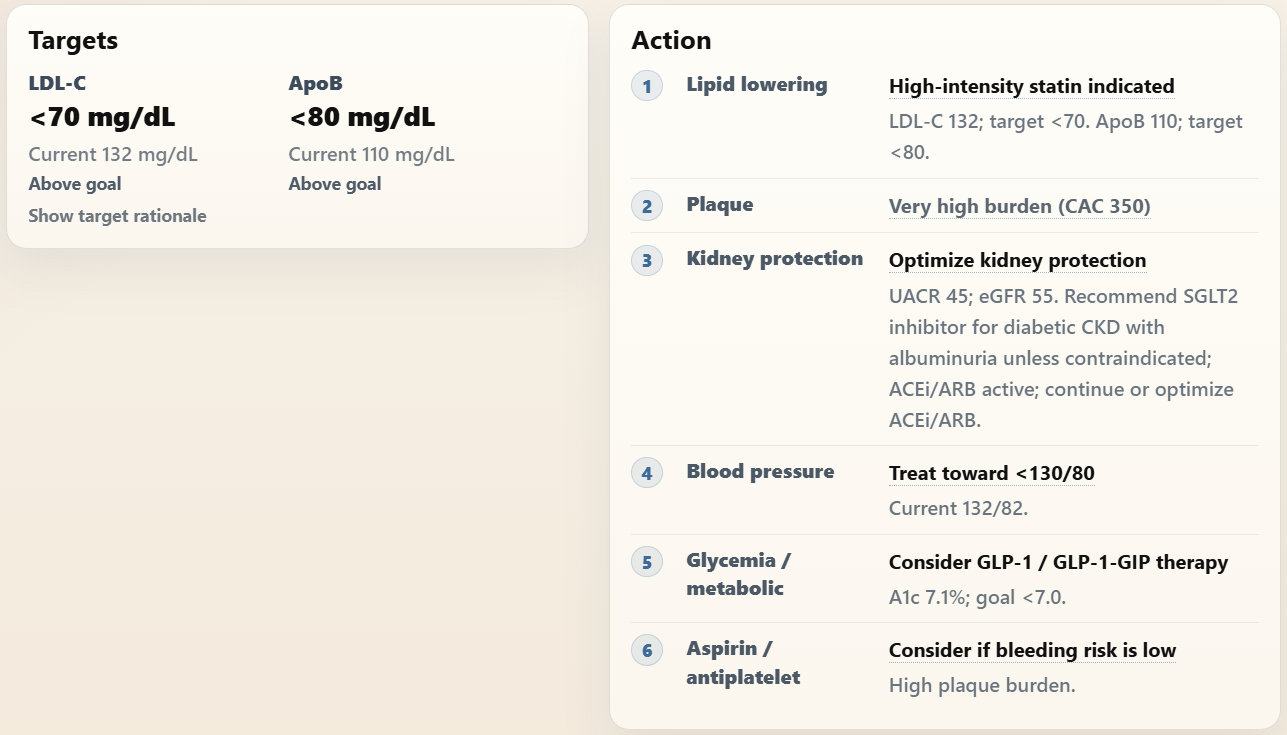Image resolution: width=1287 pixels, height=735 pixels.
Task: Click the ApoB target value <80 mg/dL
Action: (362, 118)
